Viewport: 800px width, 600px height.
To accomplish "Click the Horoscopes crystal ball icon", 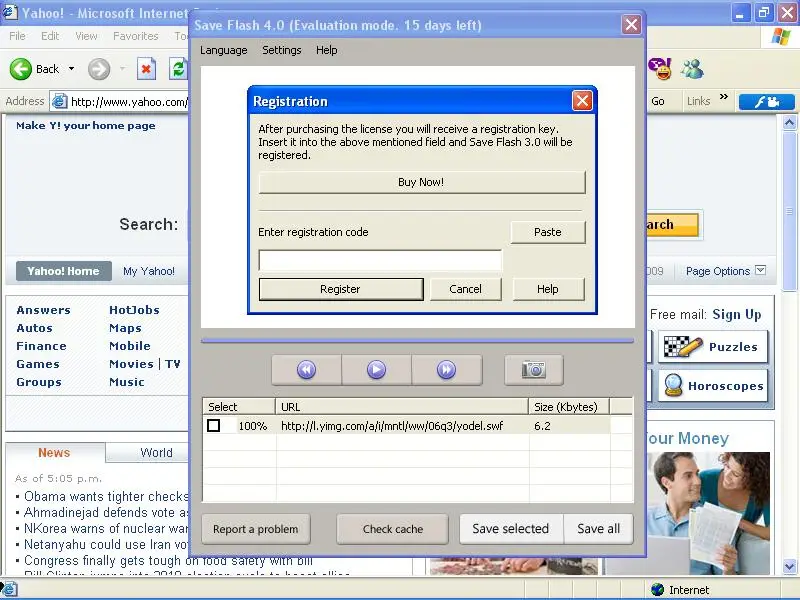I will [x=673, y=386].
